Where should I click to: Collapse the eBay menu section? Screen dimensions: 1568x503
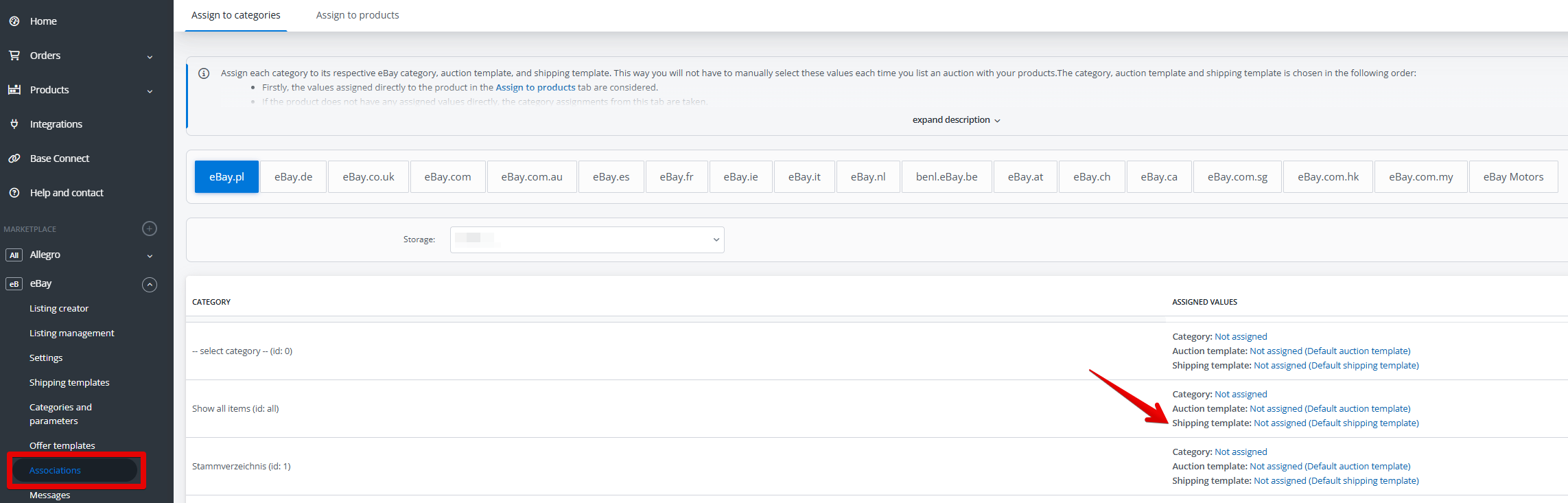150,284
